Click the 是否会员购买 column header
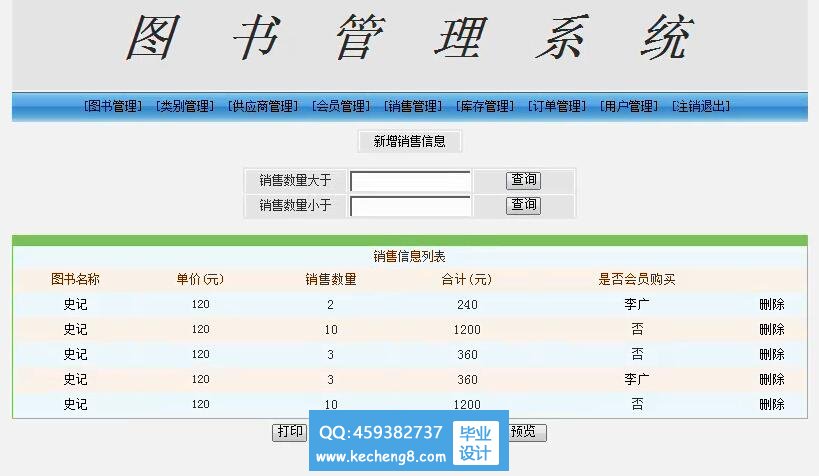The width and height of the screenshot is (819, 476). tap(637, 280)
